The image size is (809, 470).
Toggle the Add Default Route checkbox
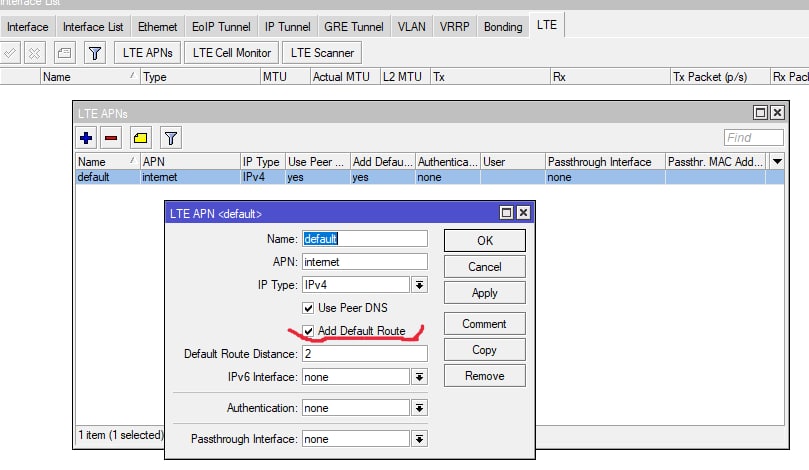click(308, 331)
